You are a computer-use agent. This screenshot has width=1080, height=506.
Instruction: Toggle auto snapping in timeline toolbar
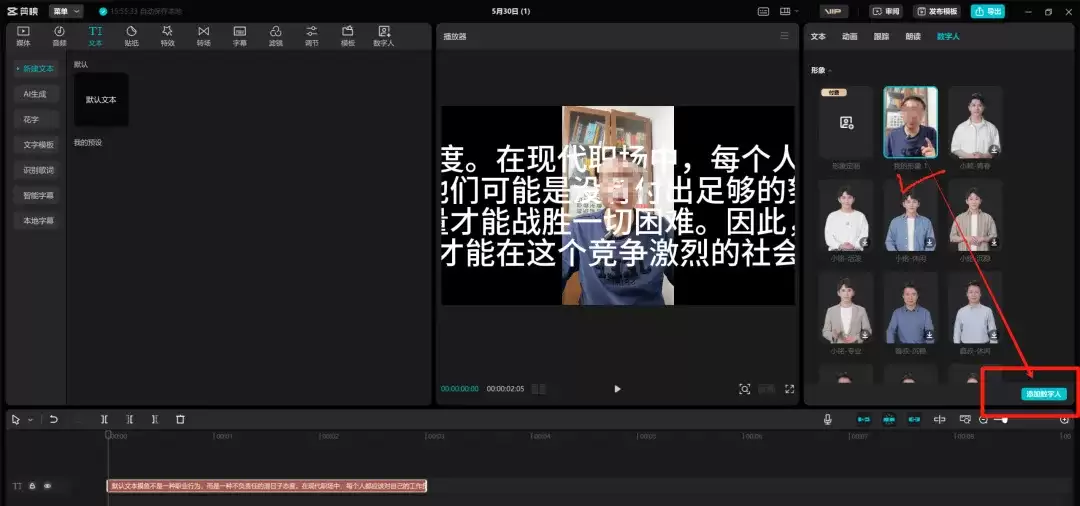tap(889, 419)
